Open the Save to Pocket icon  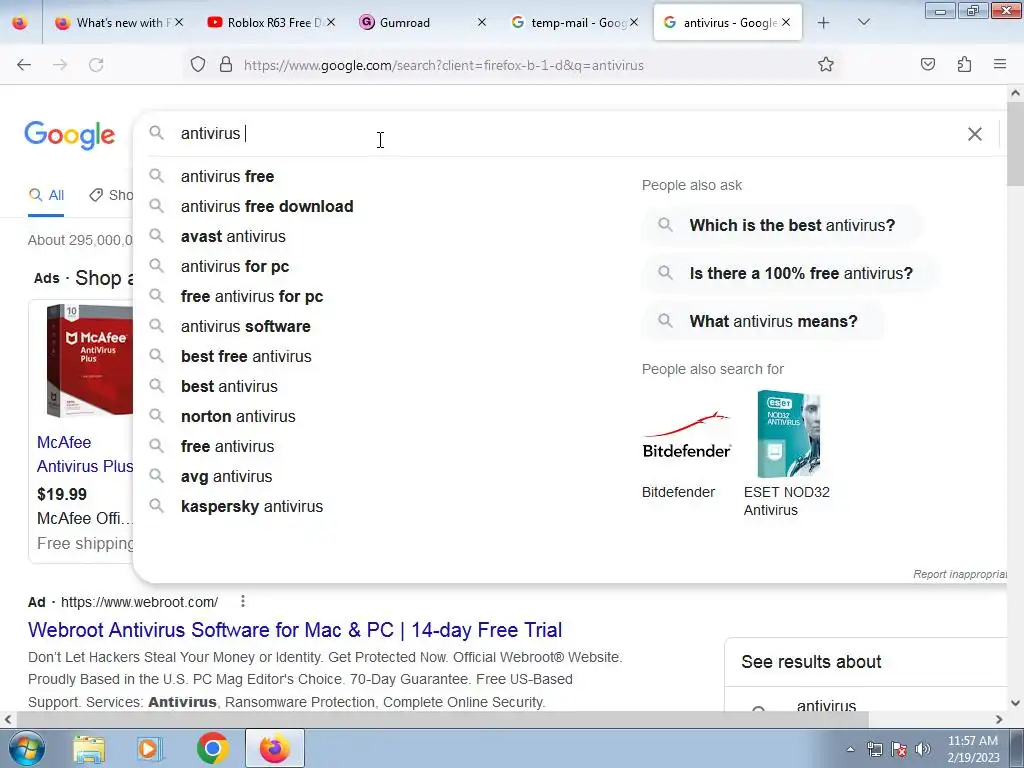point(928,65)
